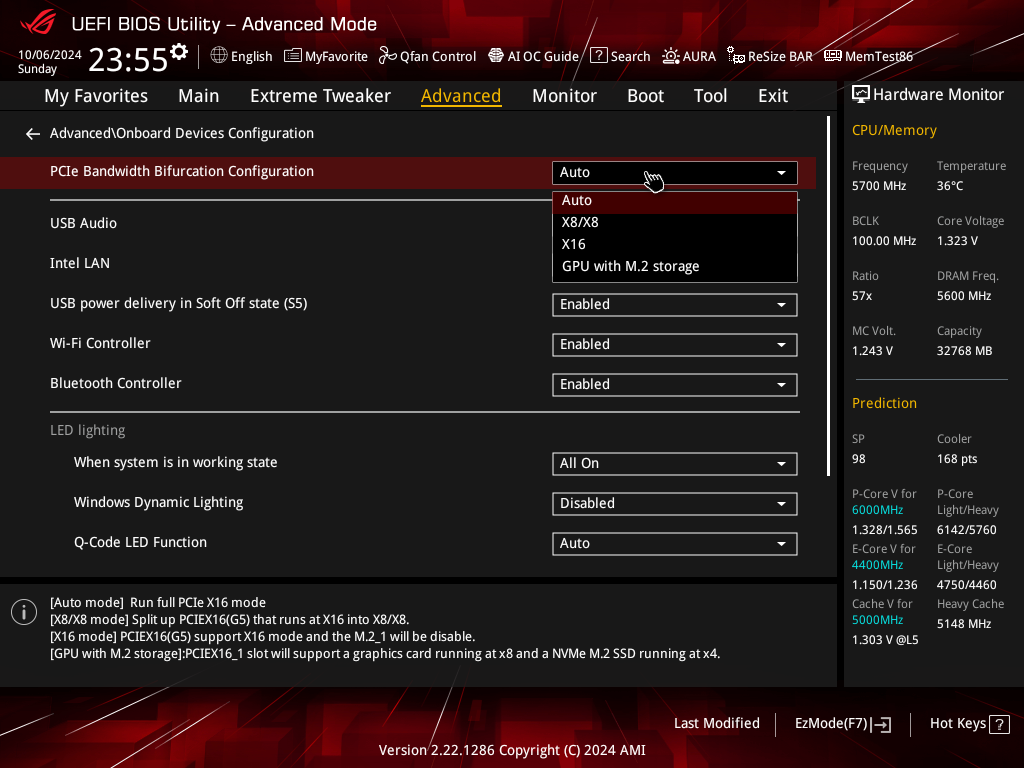This screenshot has height=768, width=1024.
Task: Click the Prediction section heading
Action: [x=884, y=404]
